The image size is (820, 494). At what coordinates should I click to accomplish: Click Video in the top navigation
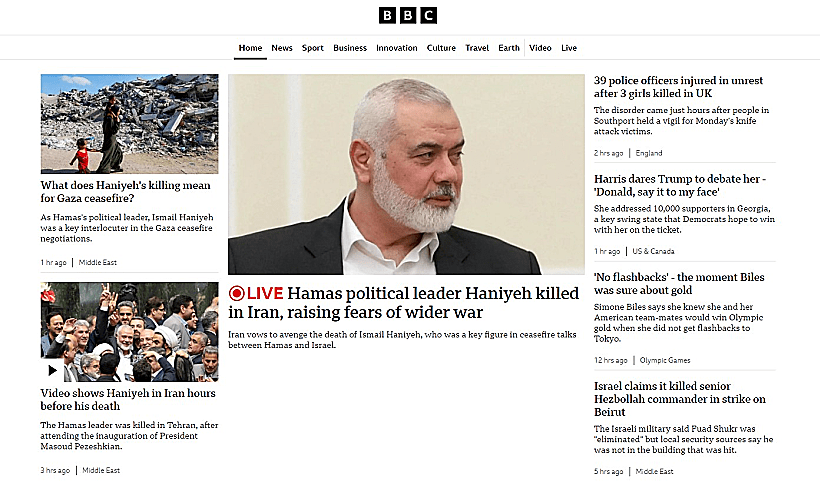(x=540, y=48)
